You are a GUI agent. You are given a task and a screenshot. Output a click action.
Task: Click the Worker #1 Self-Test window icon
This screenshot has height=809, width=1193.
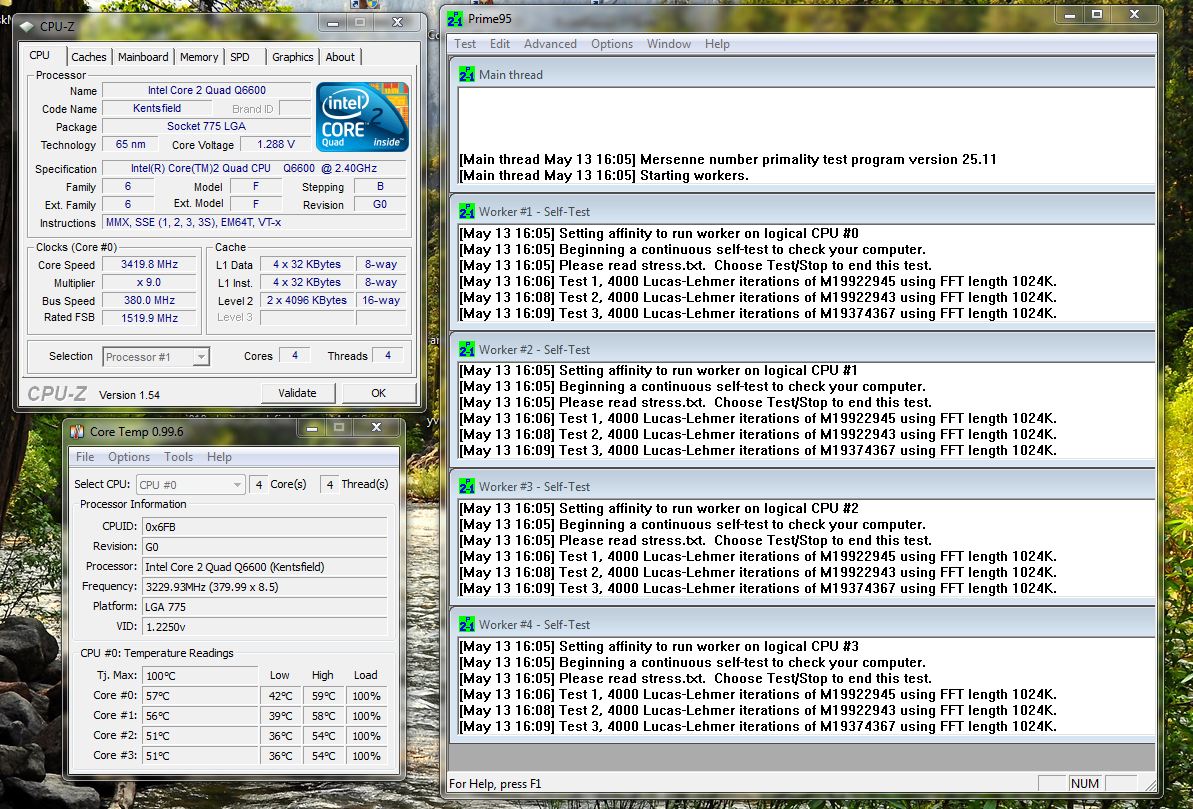[466, 211]
